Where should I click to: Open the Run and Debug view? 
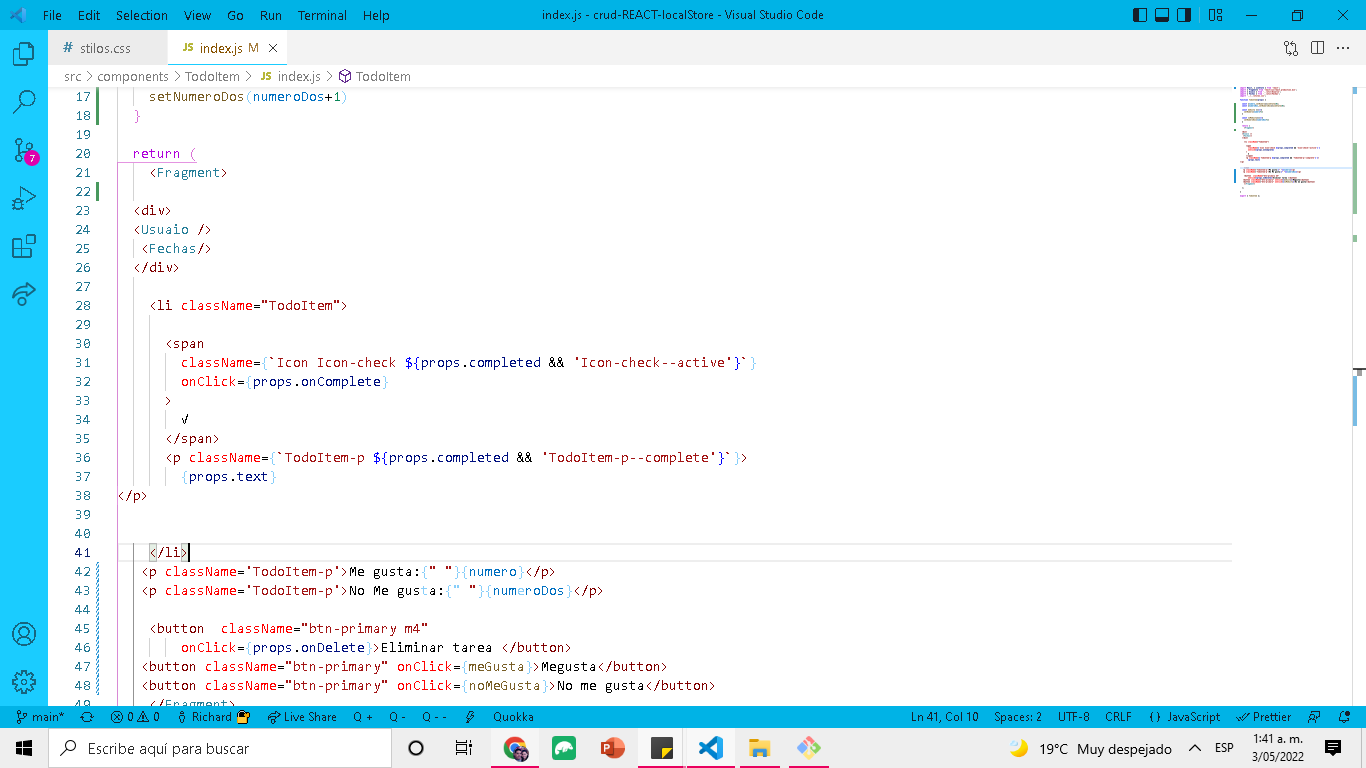24,198
